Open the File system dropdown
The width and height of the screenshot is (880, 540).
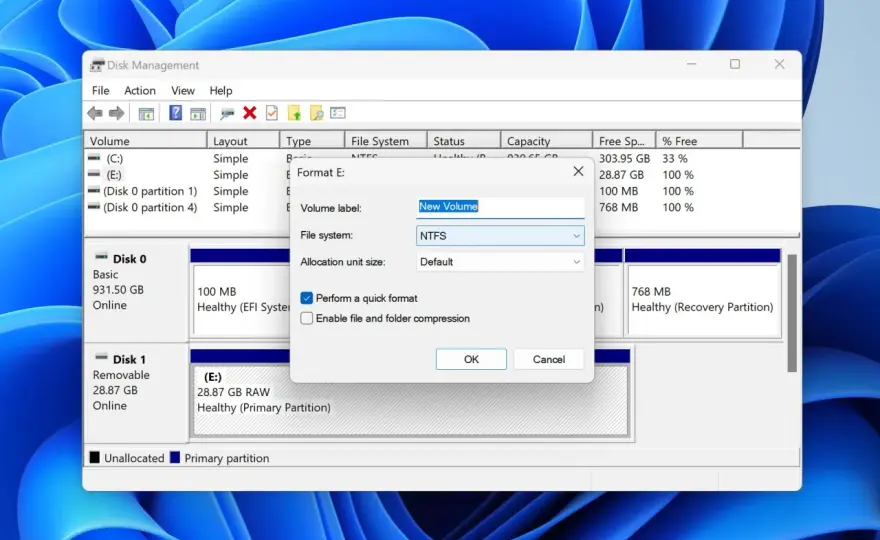(500, 236)
